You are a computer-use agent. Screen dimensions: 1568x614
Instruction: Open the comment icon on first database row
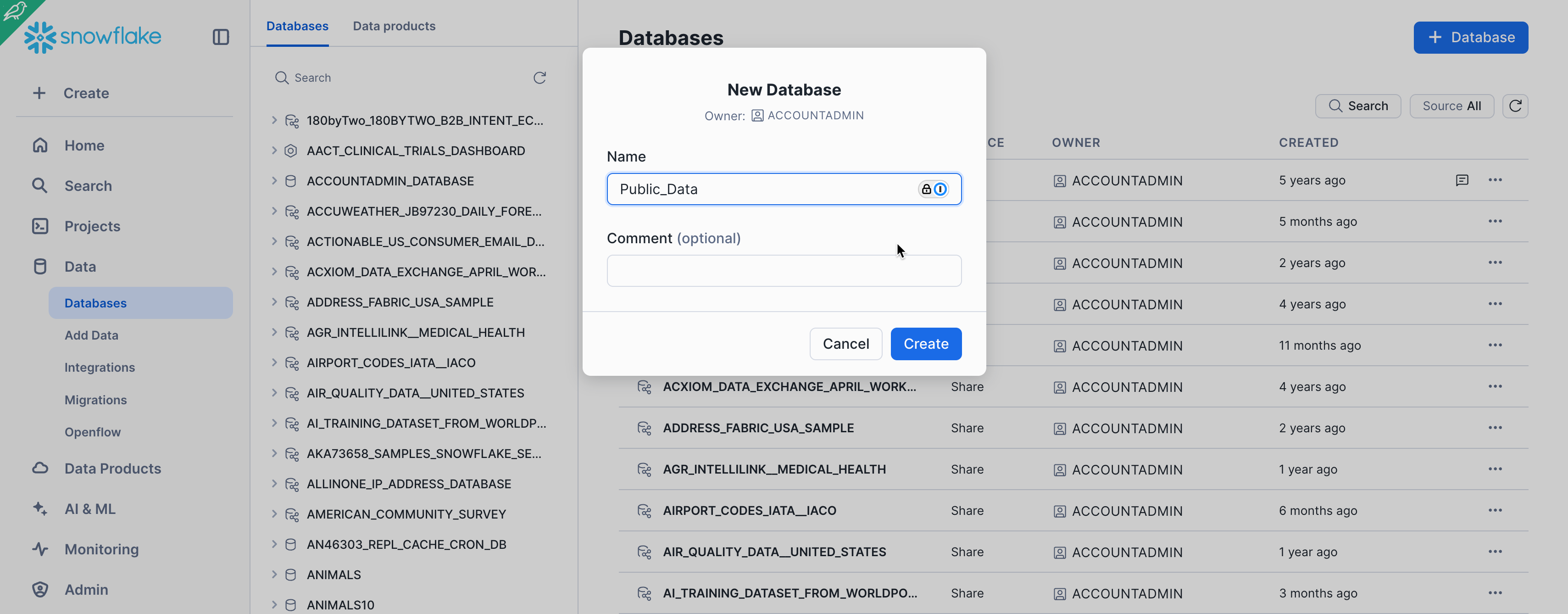pyautogui.click(x=1462, y=180)
